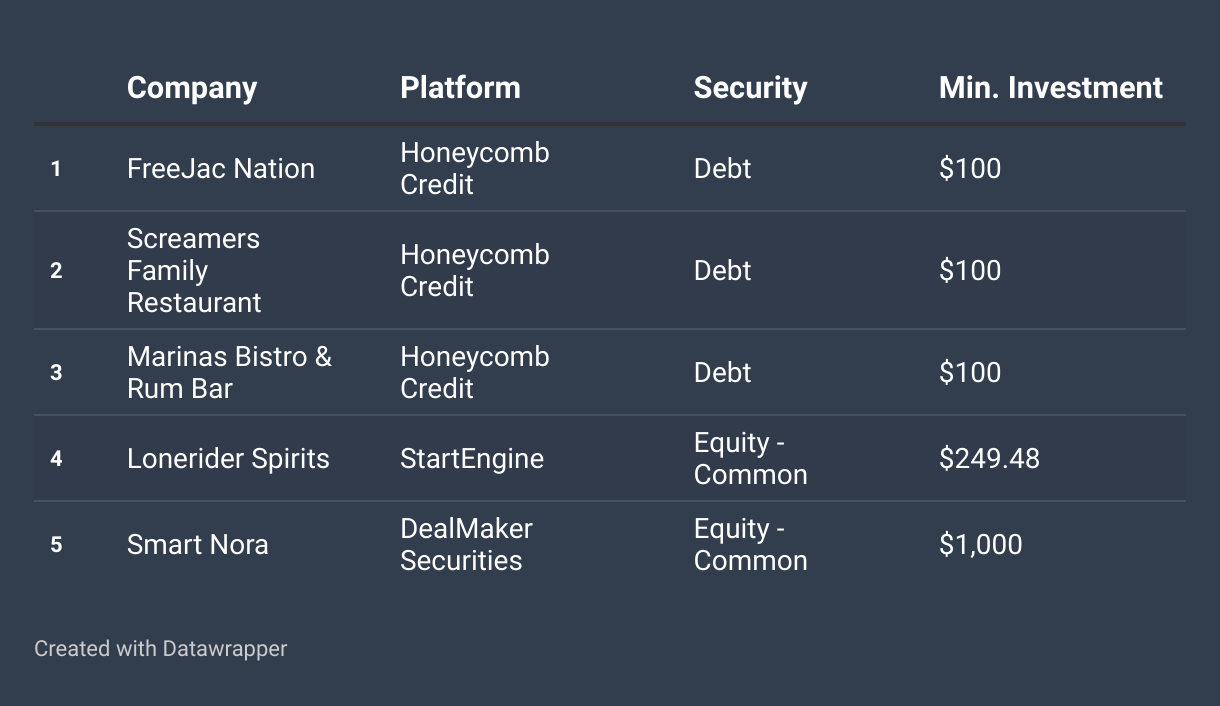Click Debt in Screamers Family Restaurant row
1220x706 pixels.
[722, 271]
